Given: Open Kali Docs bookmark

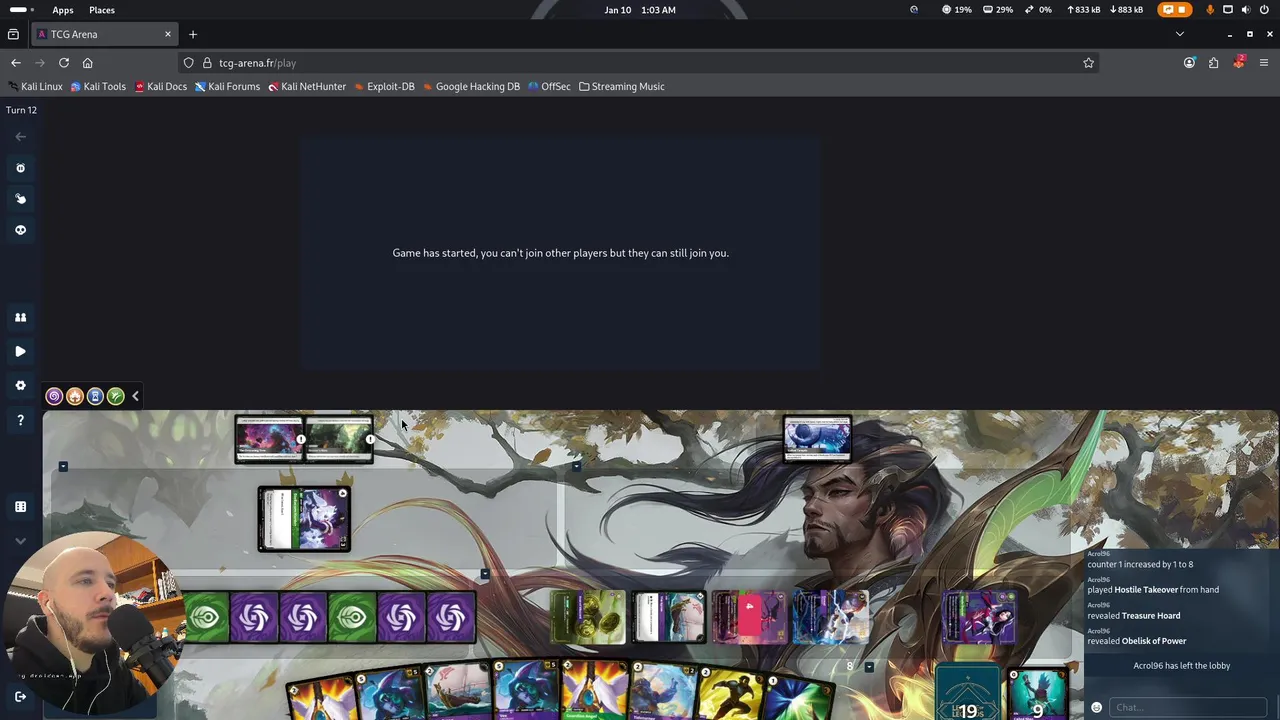Looking at the screenshot, I should 161,86.
